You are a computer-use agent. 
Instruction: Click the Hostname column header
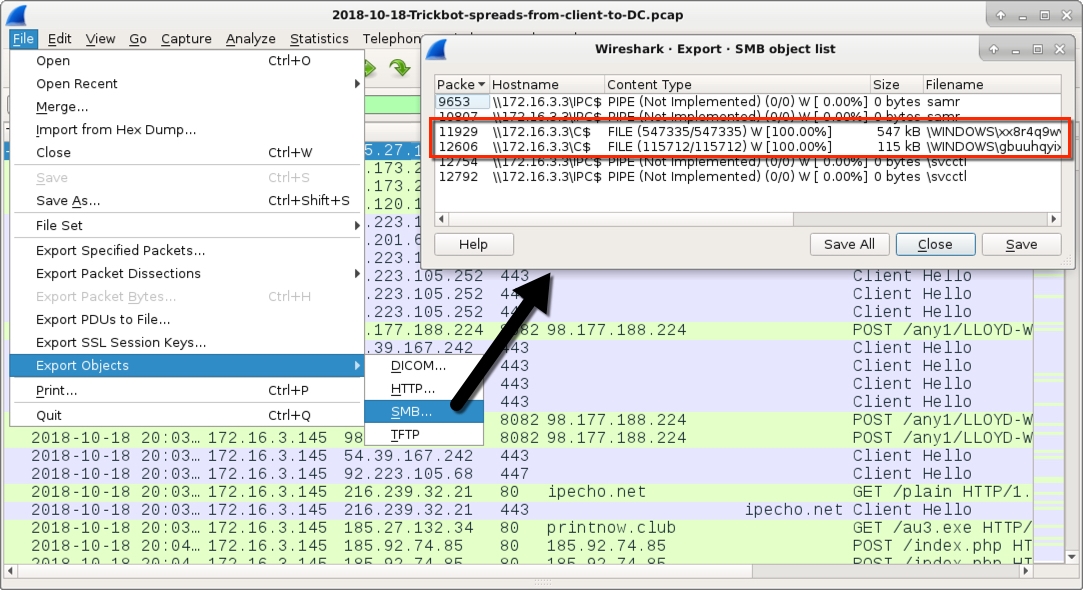[547, 84]
